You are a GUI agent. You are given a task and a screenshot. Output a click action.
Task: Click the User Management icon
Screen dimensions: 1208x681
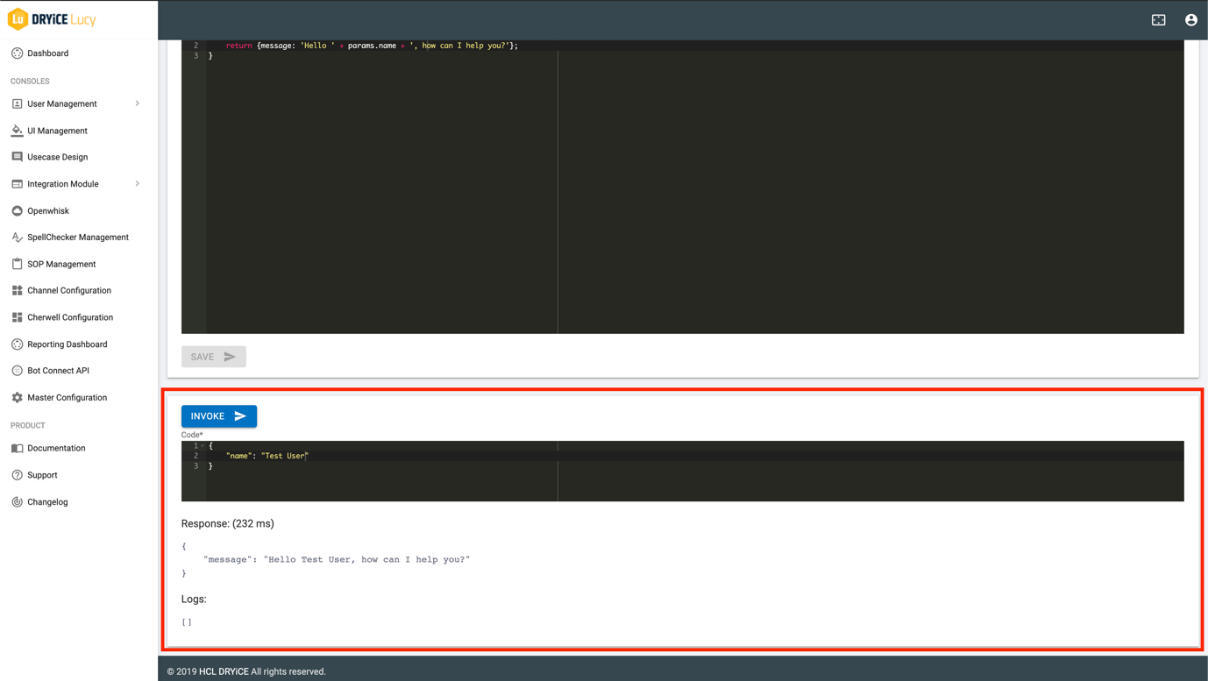17,104
